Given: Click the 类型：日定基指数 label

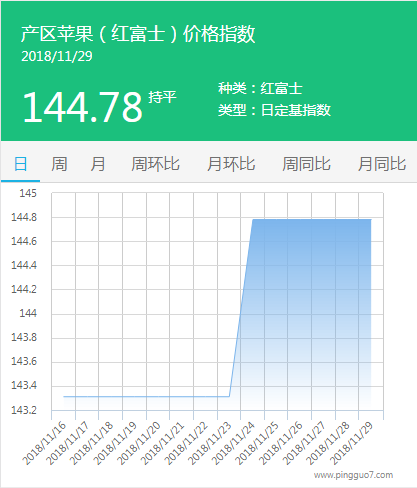Looking at the screenshot, I should click(274, 110).
